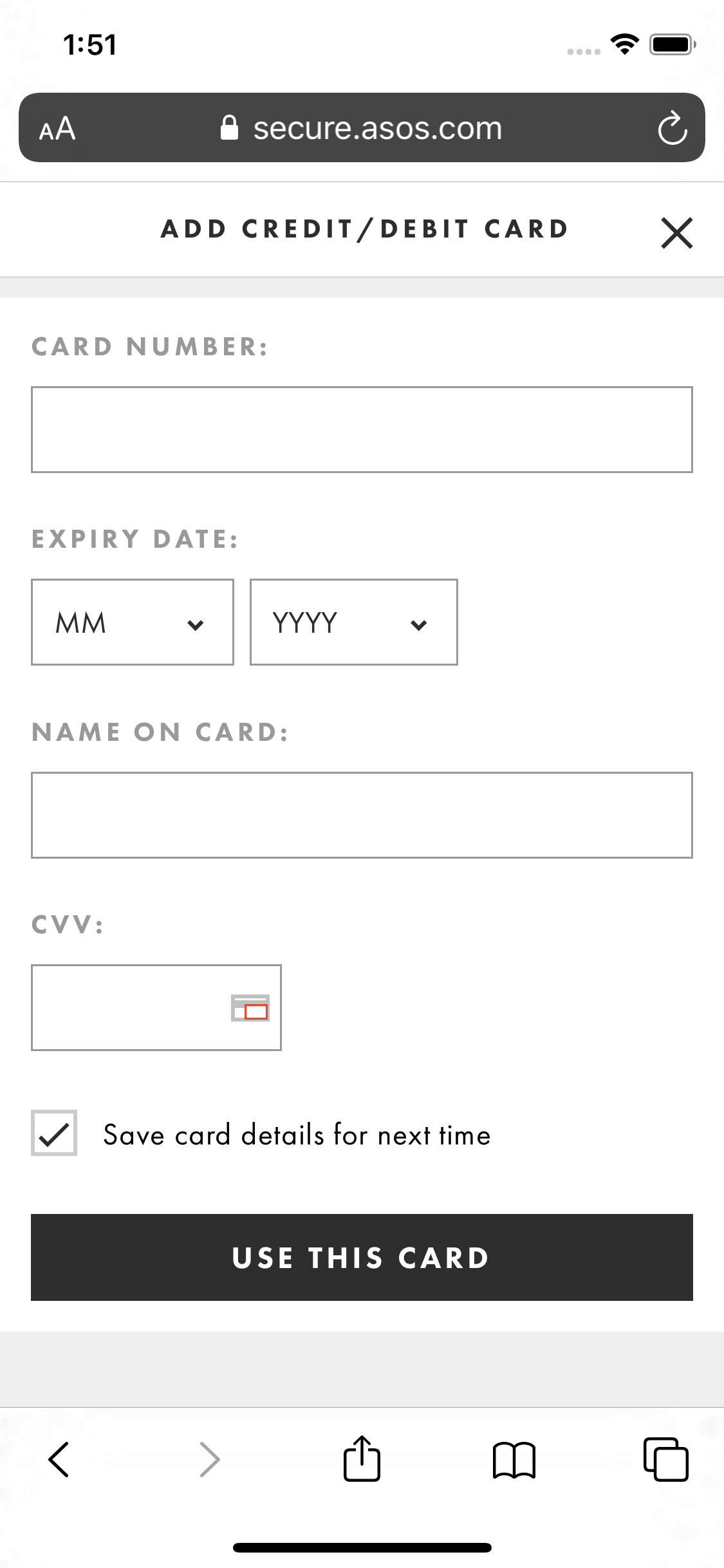Open the YYYY expiry year dropdown
Viewport: 724px width, 1568px height.
tap(353, 621)
